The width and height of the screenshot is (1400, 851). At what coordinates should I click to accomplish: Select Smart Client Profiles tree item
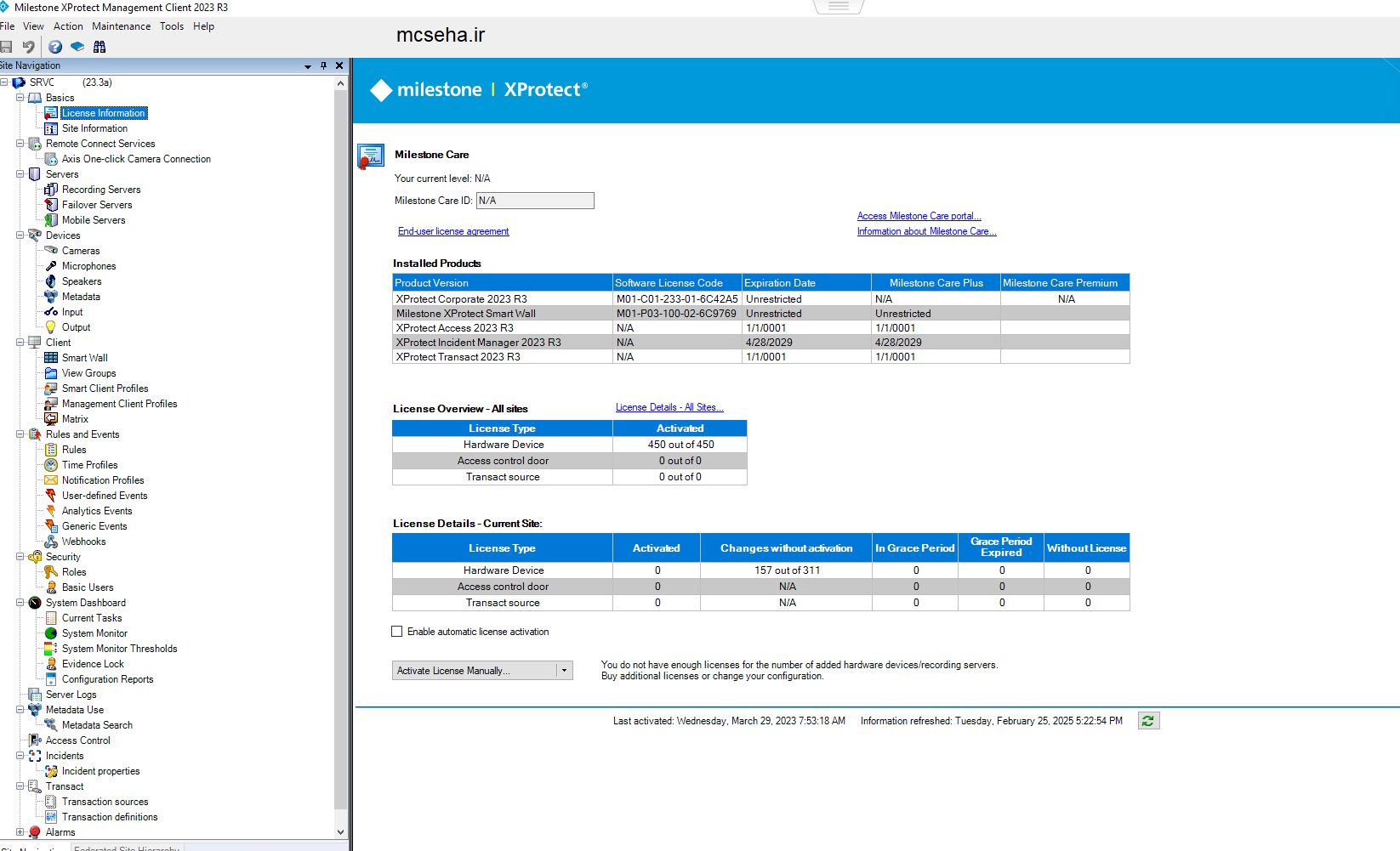(105, 389)
